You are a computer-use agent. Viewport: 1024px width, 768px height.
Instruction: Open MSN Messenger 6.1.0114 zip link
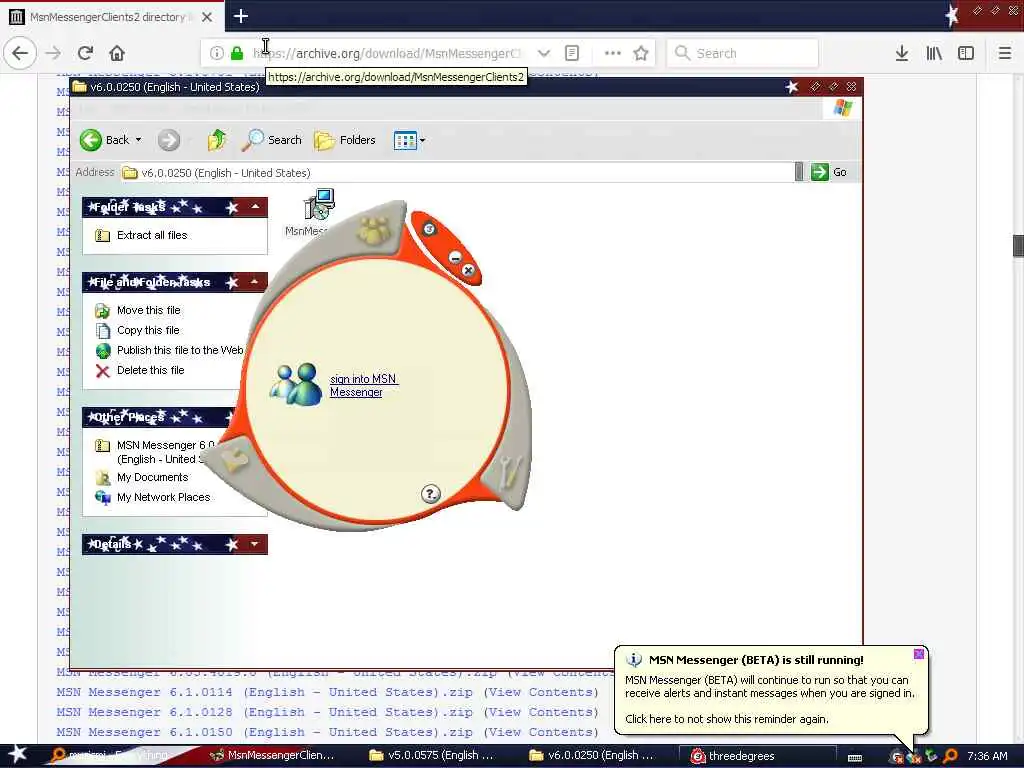[x=264, y=692]
